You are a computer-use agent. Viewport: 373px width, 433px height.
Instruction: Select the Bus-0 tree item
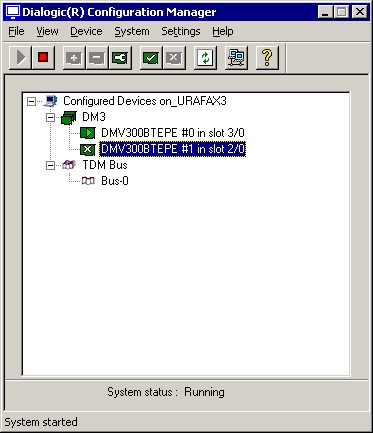point(115,181)
